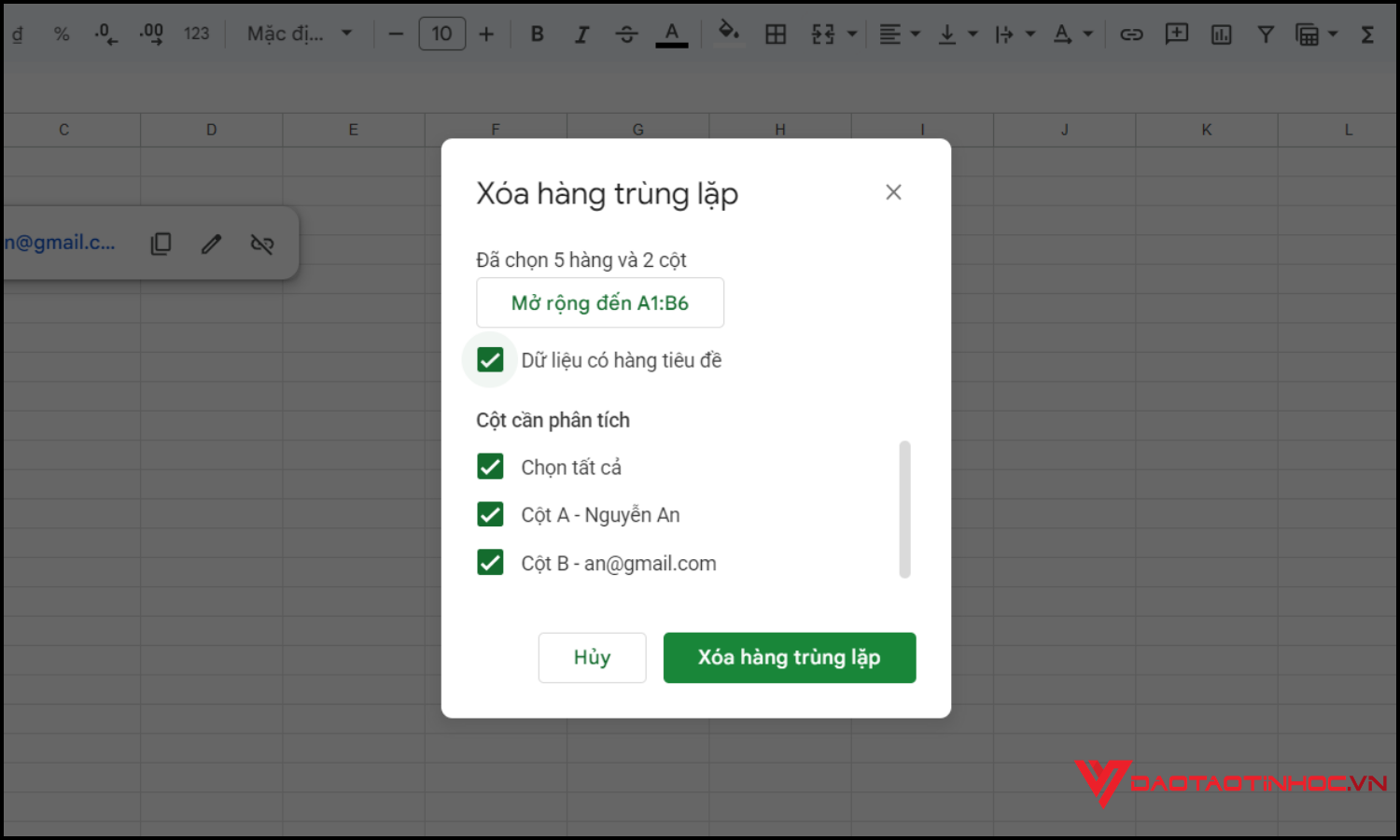Select the strikethrough formatting icon
The width and height of the screenshot is (1400, 840).
[626, 34]
